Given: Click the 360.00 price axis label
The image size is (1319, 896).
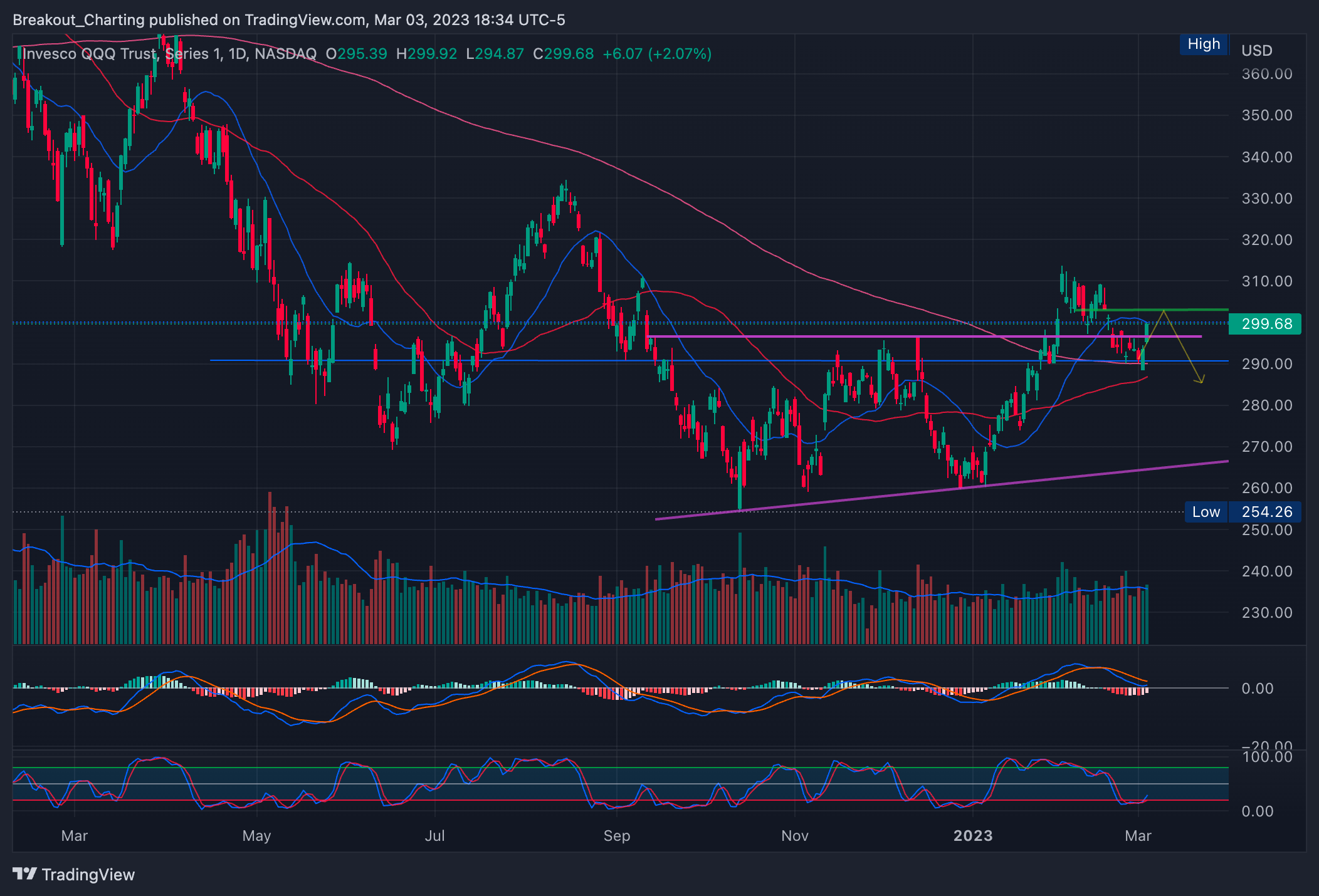Looking at the screenshot, I should click(x=1266, y=74).
